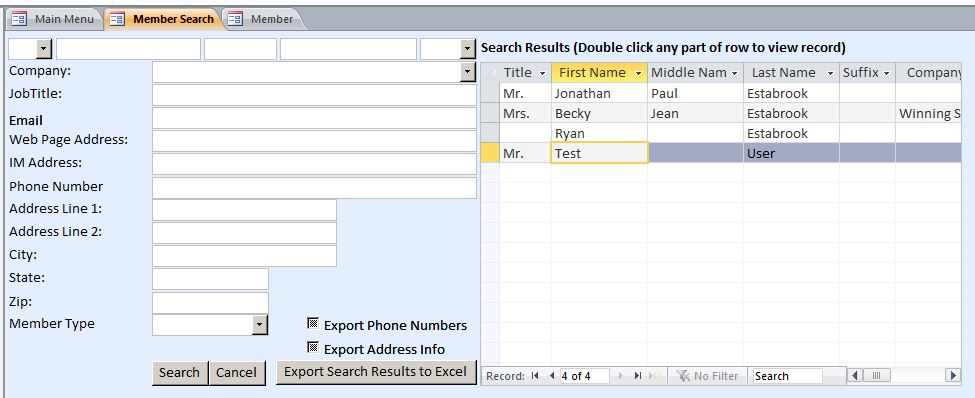This screenshot has height=398, width=975.
Task: Click the State input field
Action: pos(210,279)
